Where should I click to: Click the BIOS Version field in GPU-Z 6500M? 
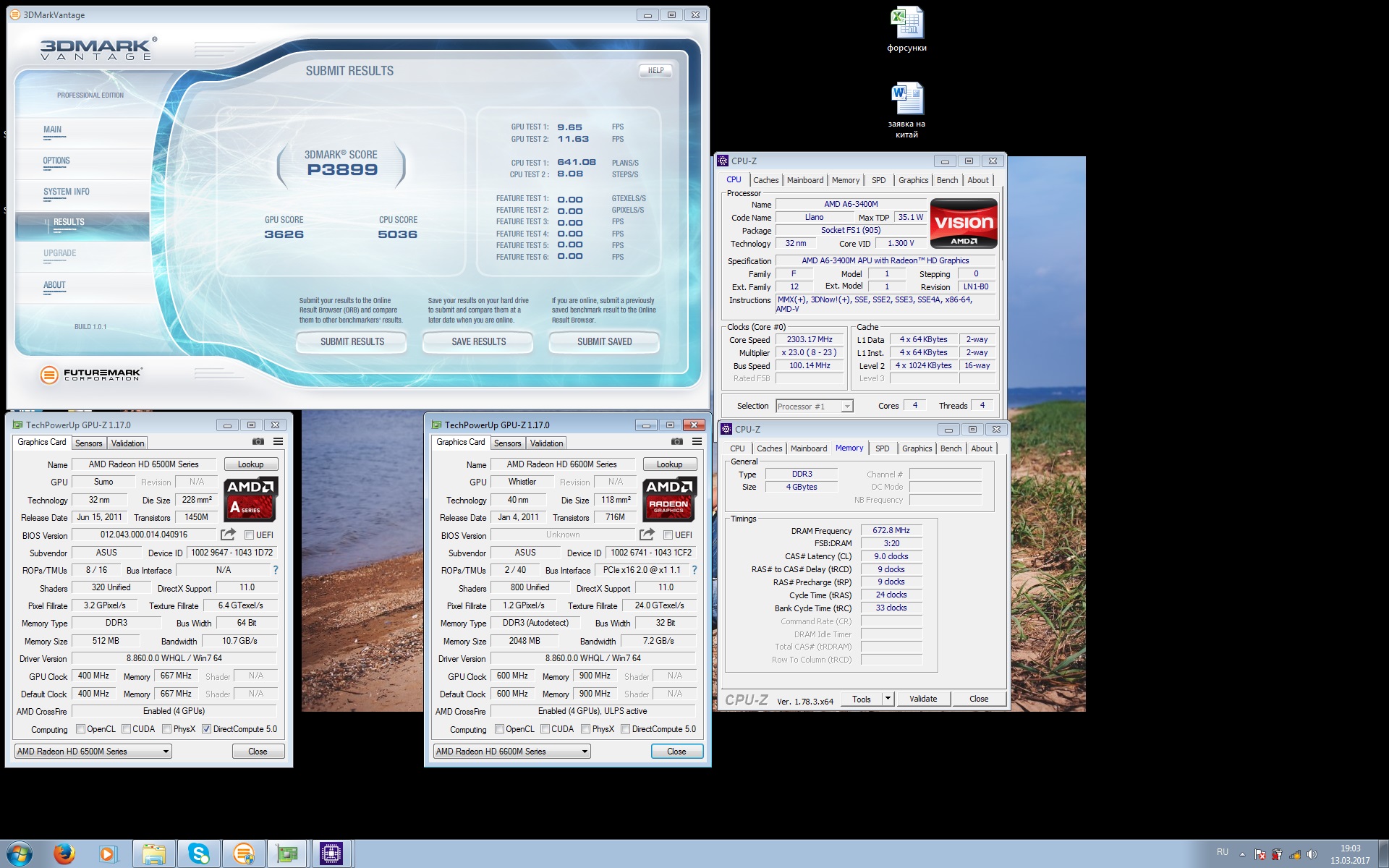tap(143, 535)
